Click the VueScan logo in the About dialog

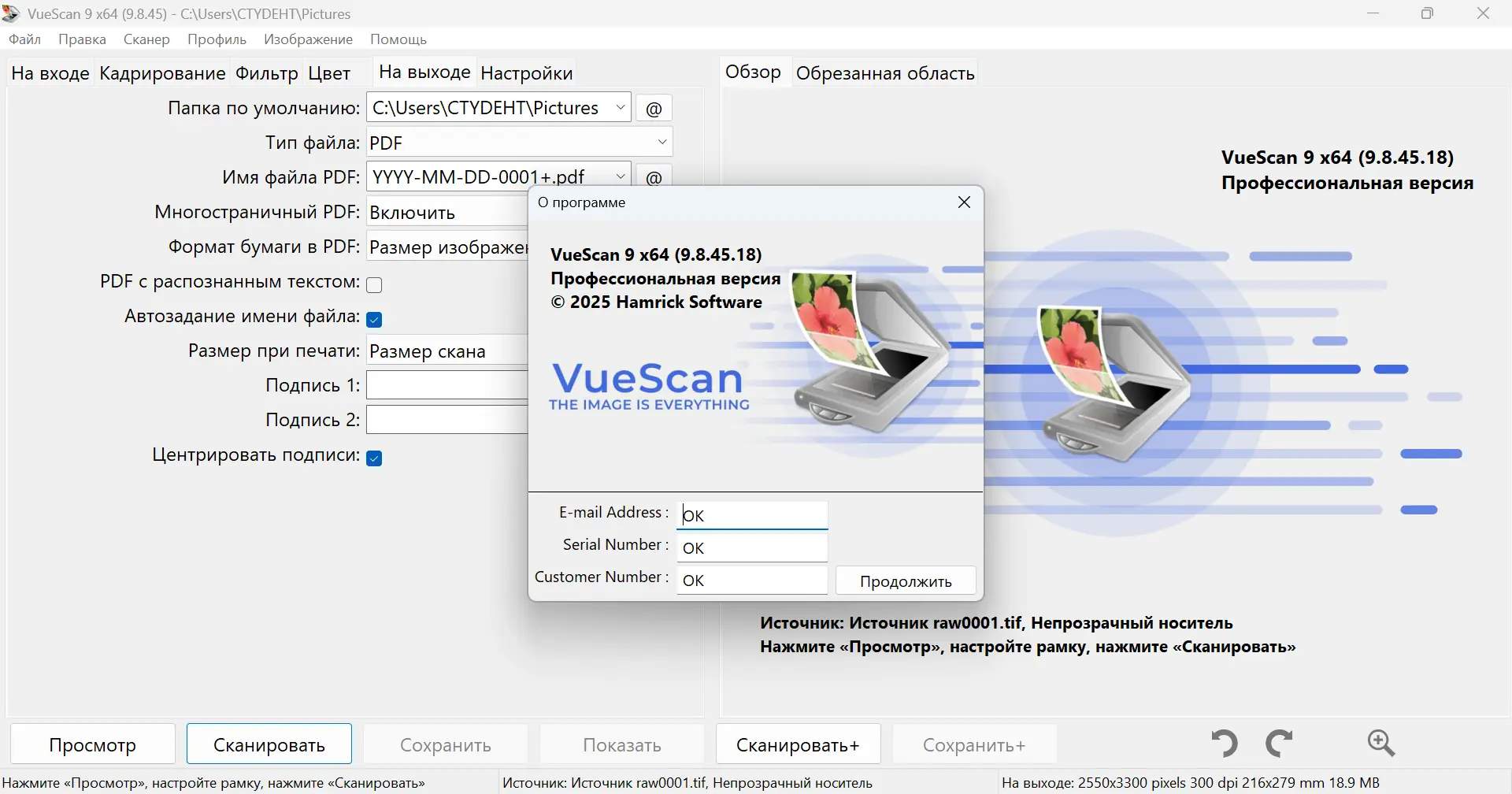(x=649, y=386)
